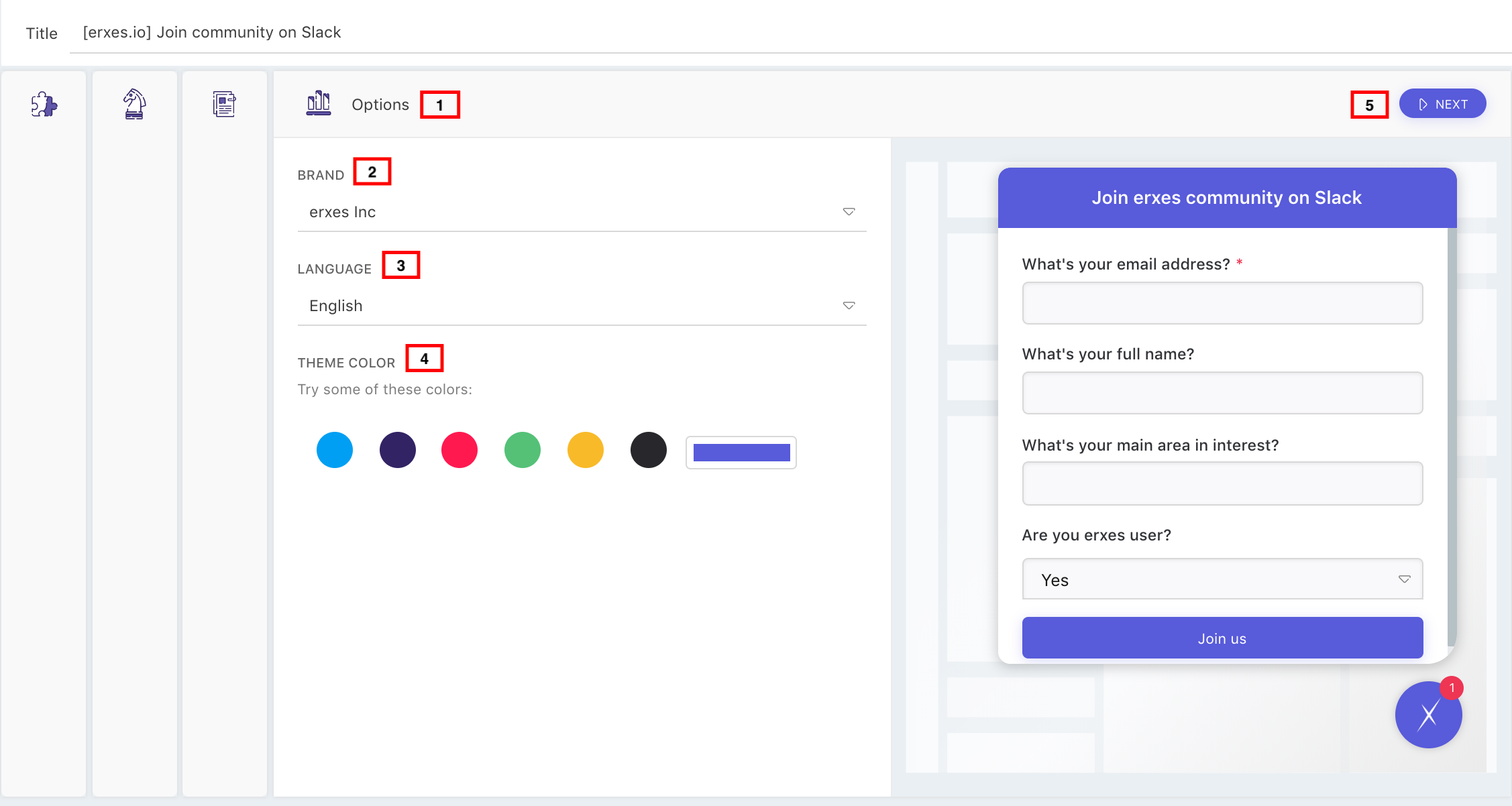1512x806 pixels.
Task: Click the puzzle piece step icon
Action: pyautogui.click(x=44, y=105)
